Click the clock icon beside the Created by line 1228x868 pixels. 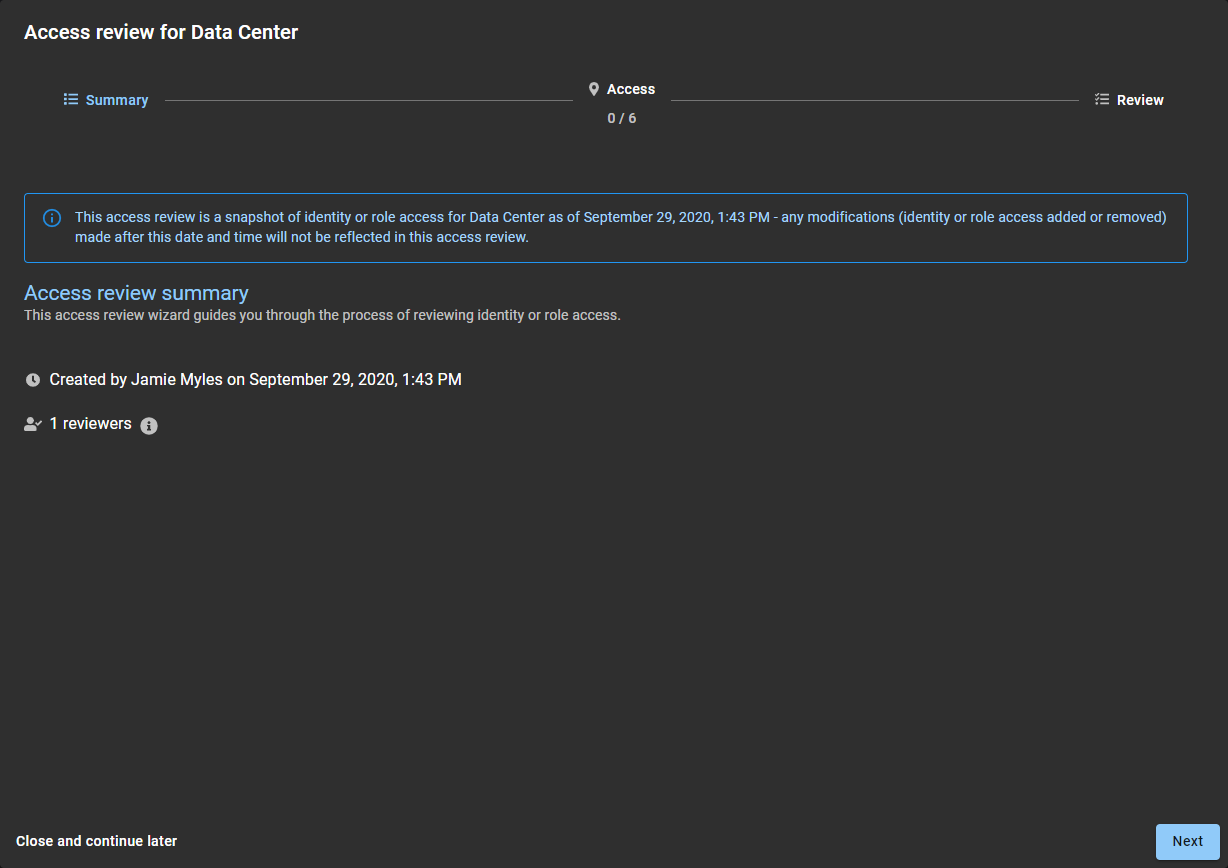coord(33,380)
